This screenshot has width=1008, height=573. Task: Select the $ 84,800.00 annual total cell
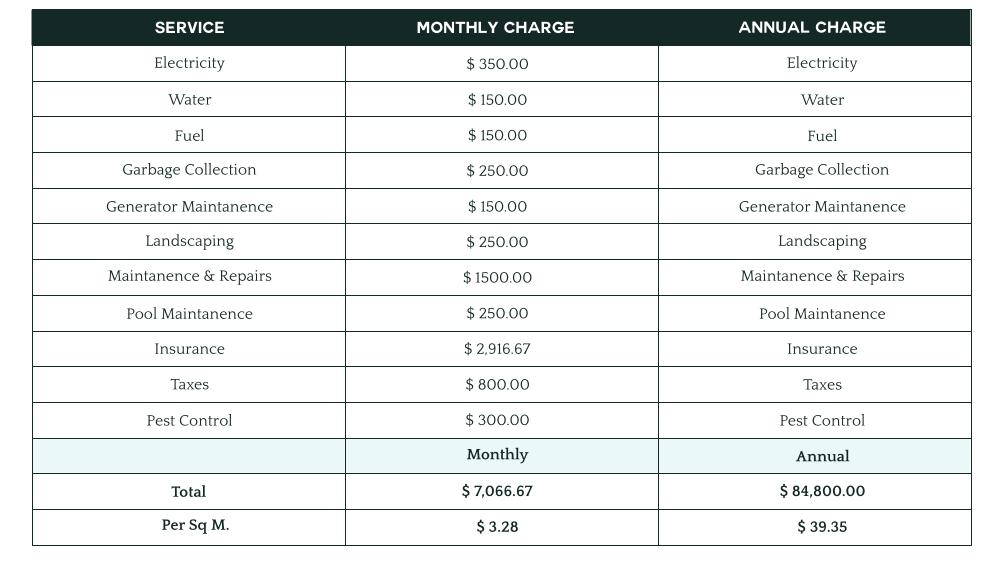click(x=822, y=492)
